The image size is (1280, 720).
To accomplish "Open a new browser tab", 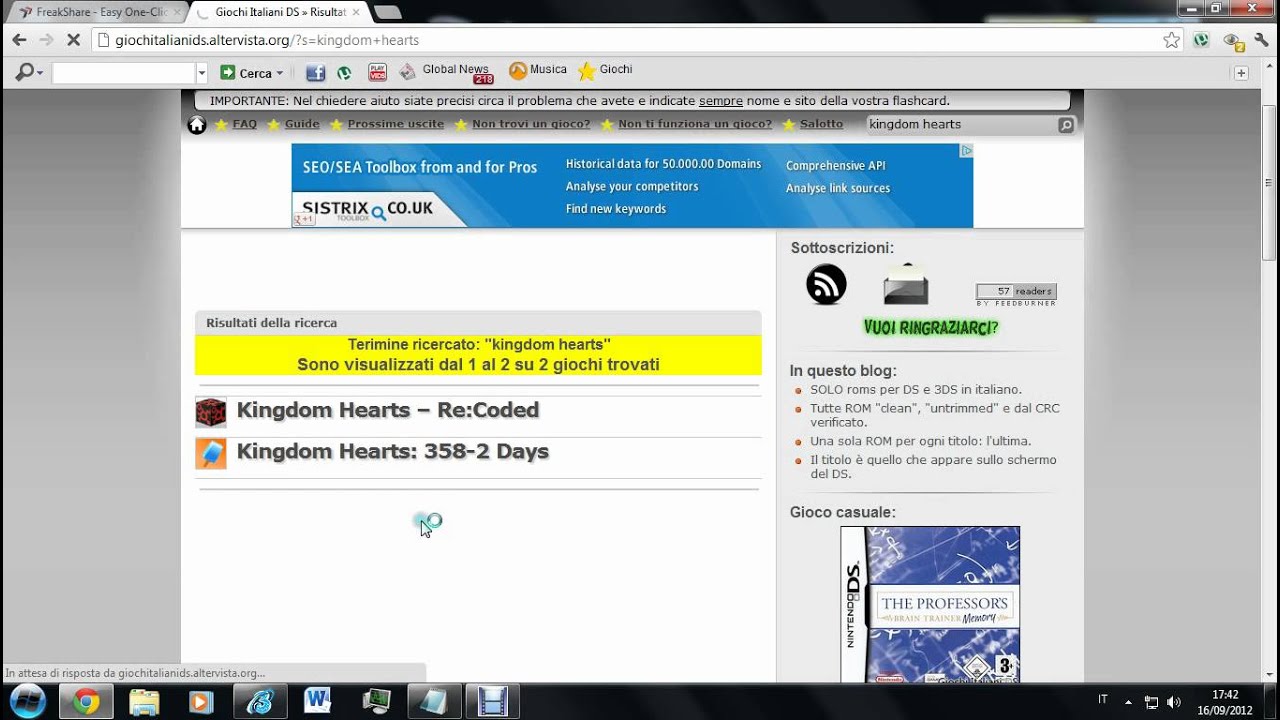I will tap(387, 12).
